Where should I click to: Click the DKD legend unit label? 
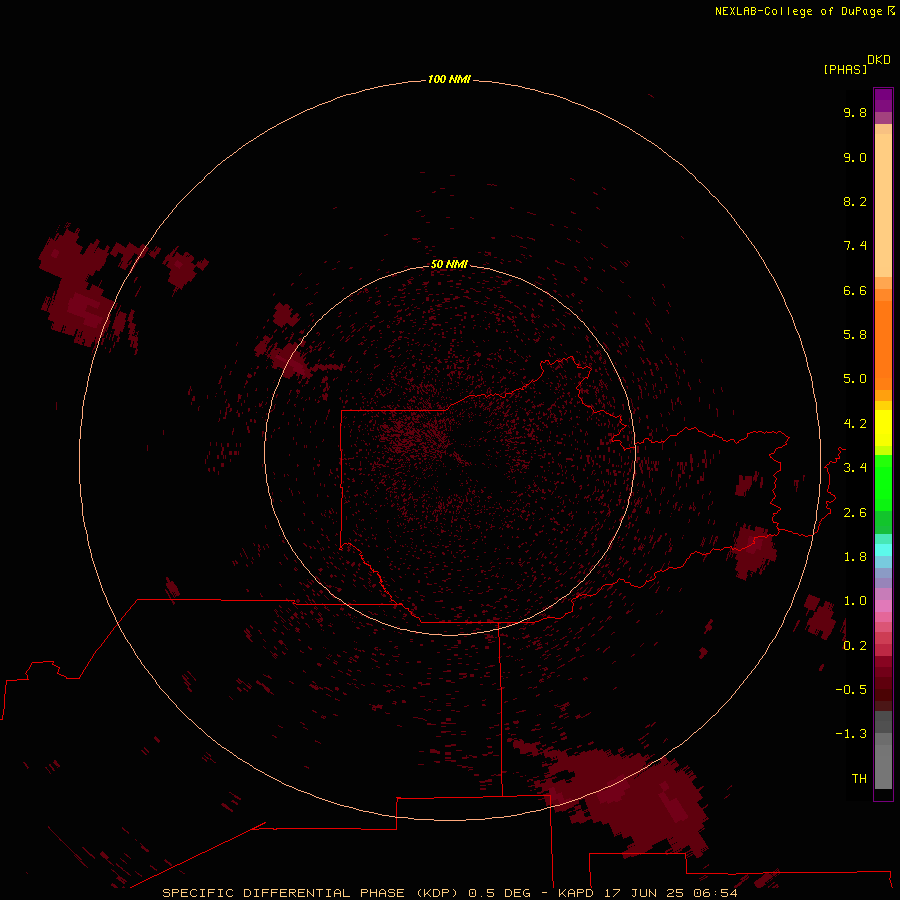pos(879,60)
